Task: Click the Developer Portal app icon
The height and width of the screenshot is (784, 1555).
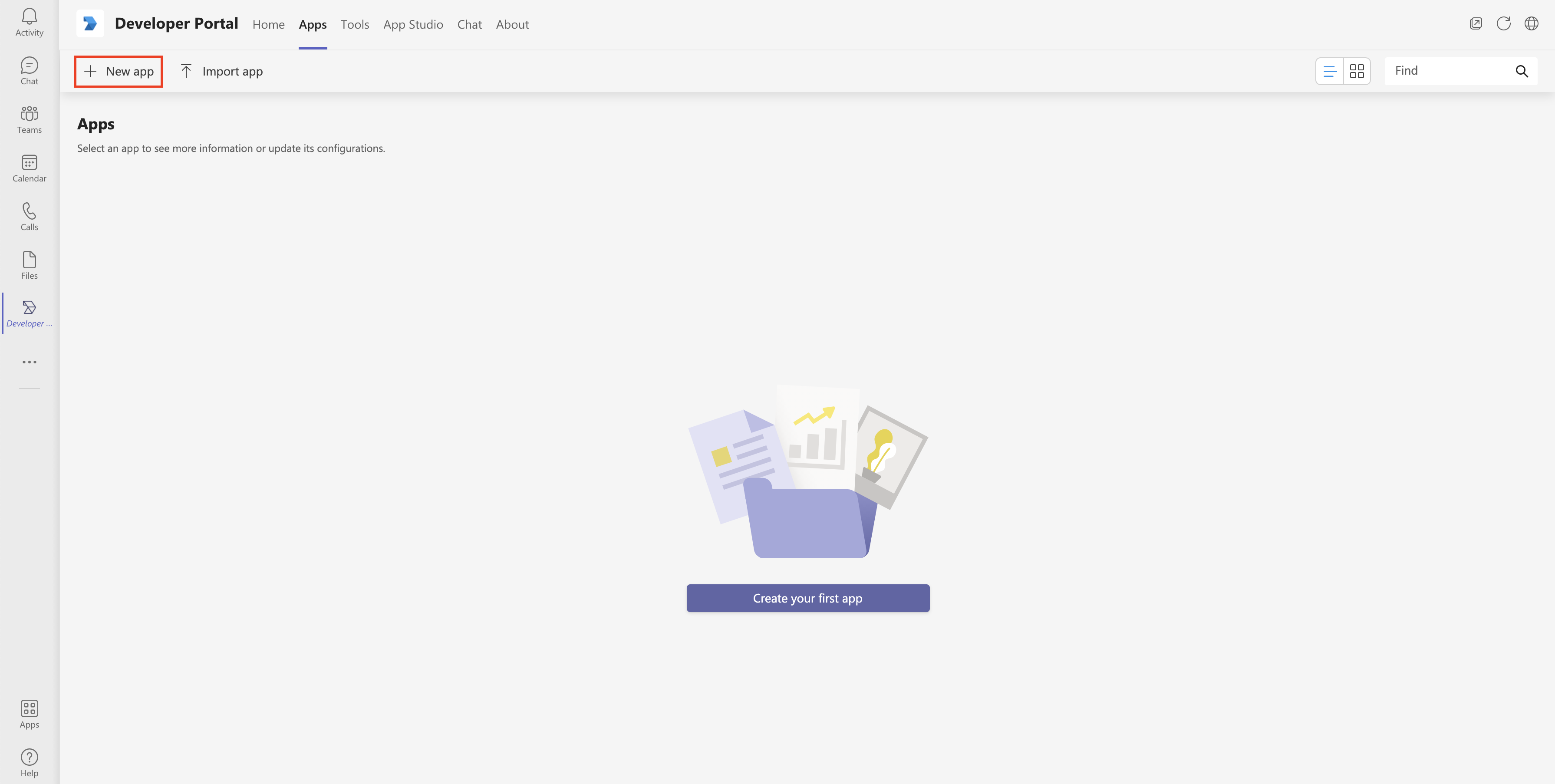Action: tap(29, 308)
